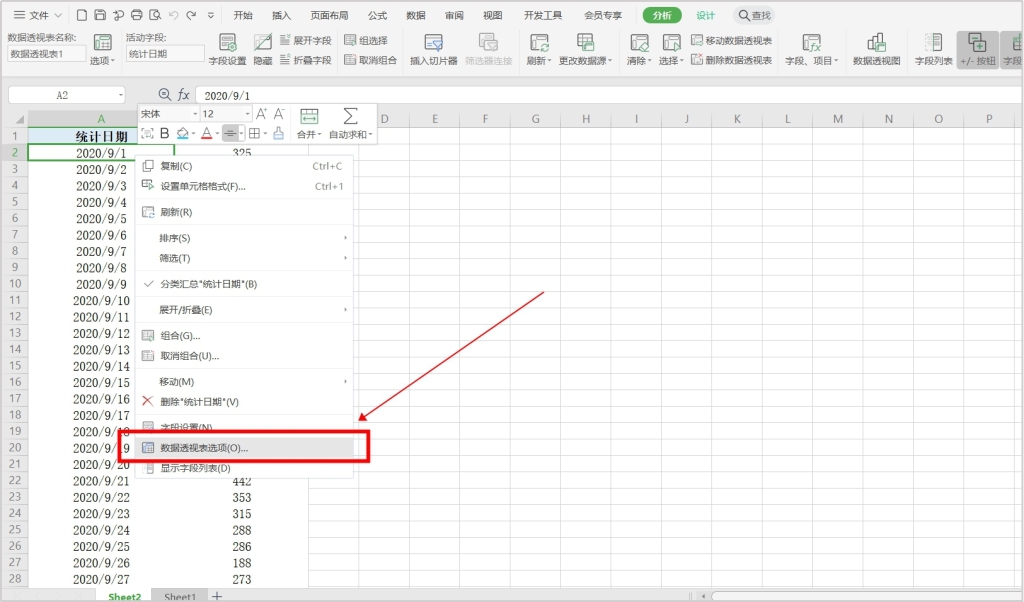Screen dimensions: 1024x602
Task: Choose 删除"统计日期"(V) in context menu
Action: pos(244,402)
